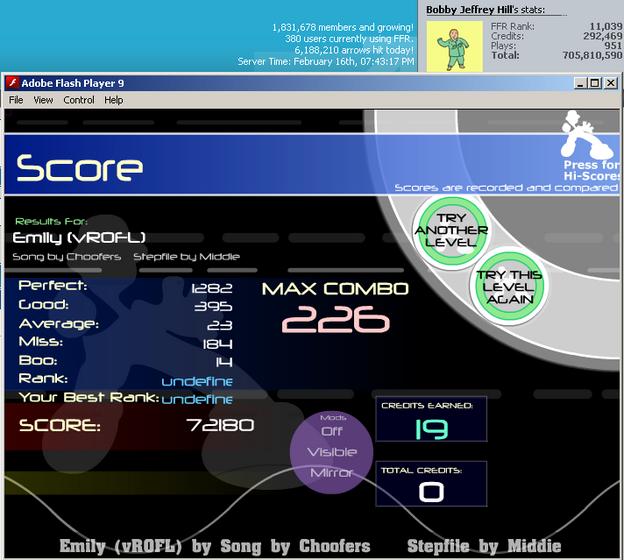Click the Max Combo 226 number
Screen dimensions: 624x560
pyautogui.click(x=335, y=320)
